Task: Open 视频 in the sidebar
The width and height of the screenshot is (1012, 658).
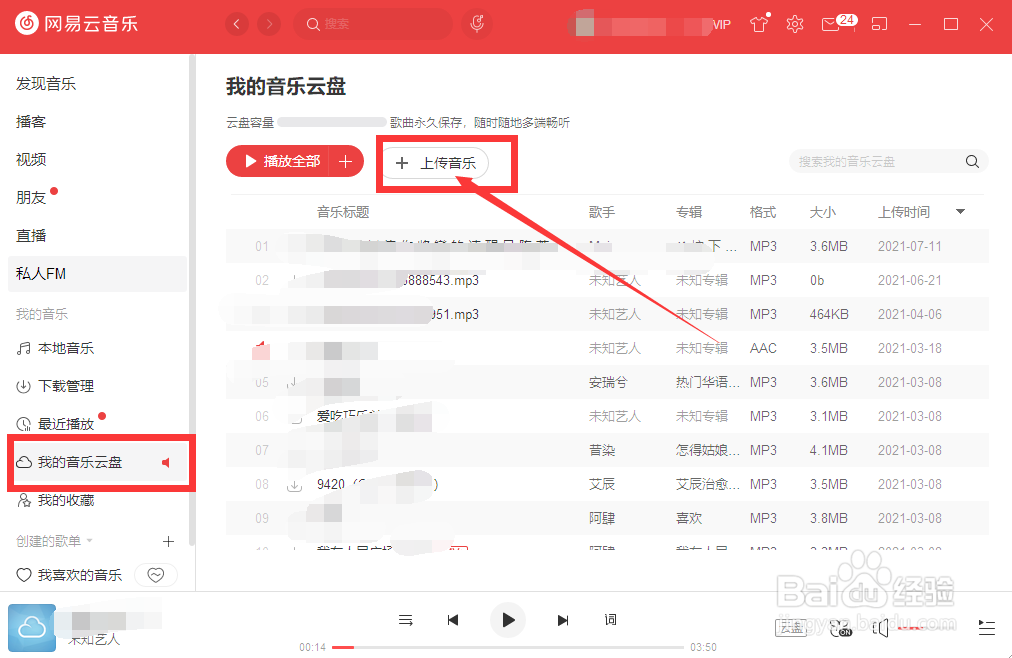Action: pos(30,159)
